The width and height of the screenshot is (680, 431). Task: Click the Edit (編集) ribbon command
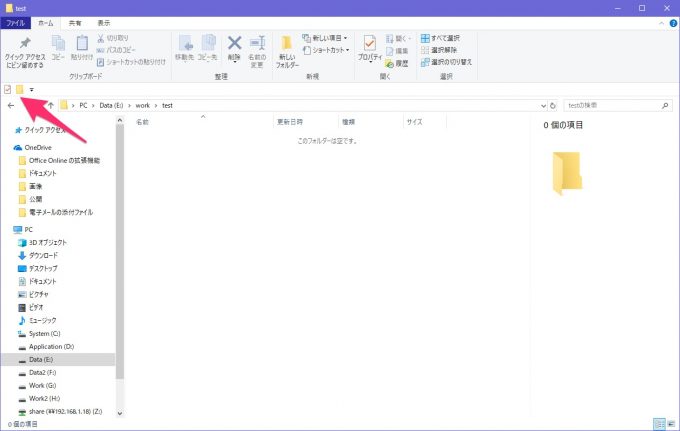(x=396, y=51)
